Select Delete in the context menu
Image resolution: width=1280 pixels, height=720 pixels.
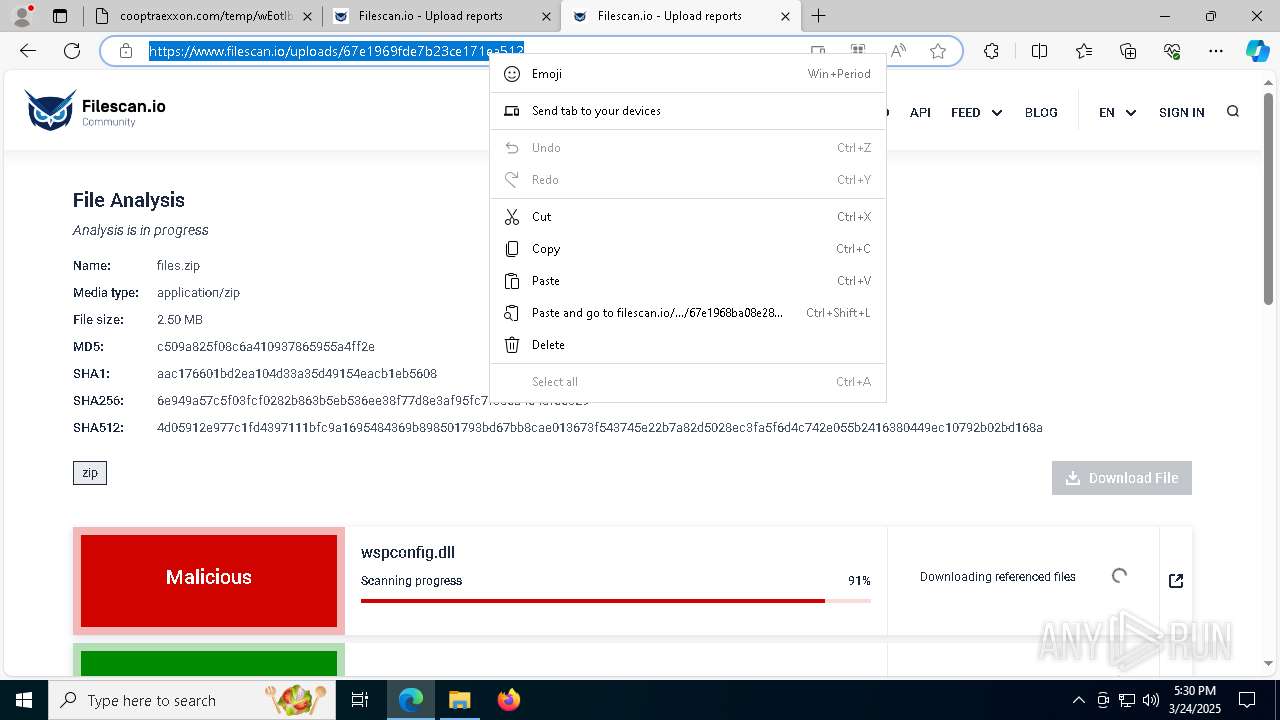coord(688,345)
